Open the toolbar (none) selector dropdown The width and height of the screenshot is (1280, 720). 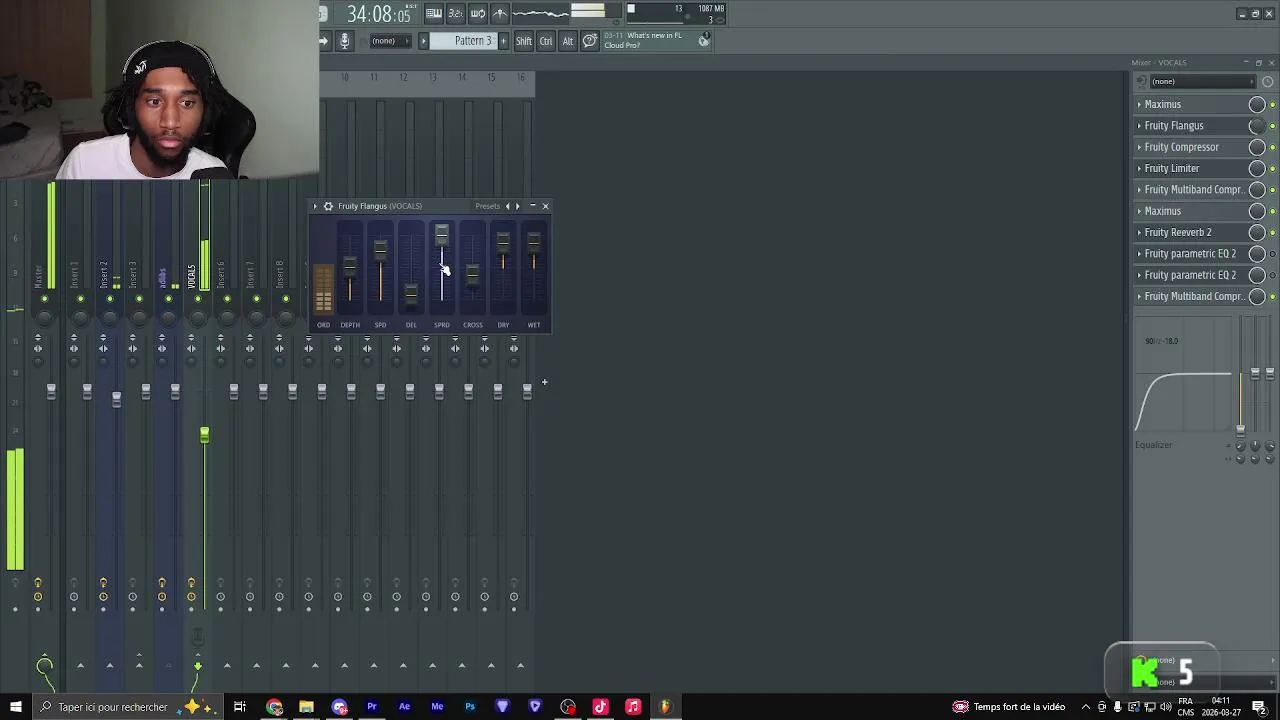click(x=391, y=41)
